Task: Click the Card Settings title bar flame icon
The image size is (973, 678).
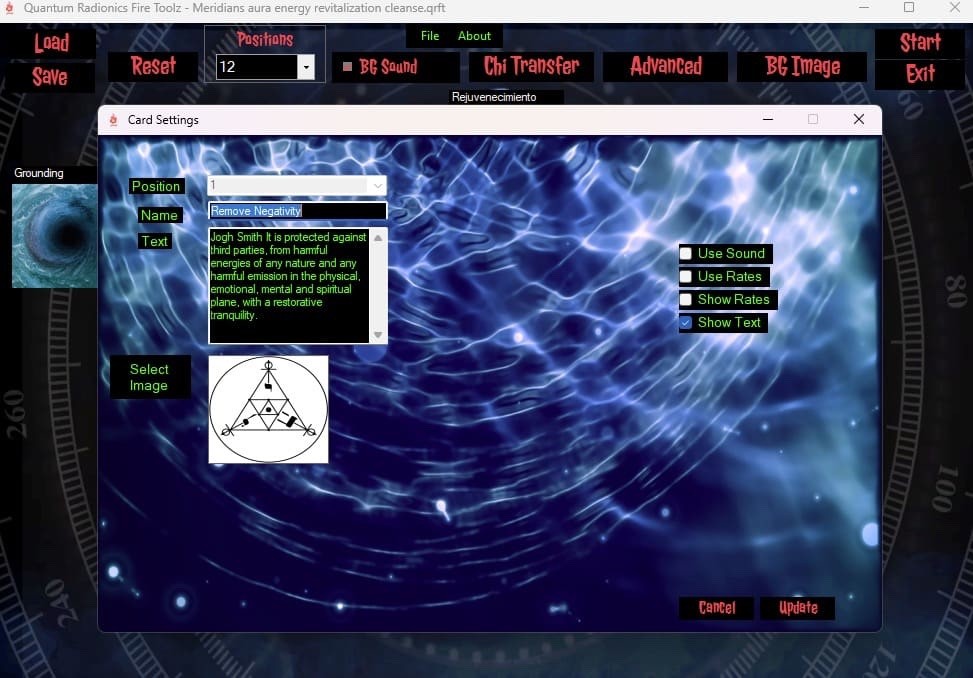Action: [113, 120]
